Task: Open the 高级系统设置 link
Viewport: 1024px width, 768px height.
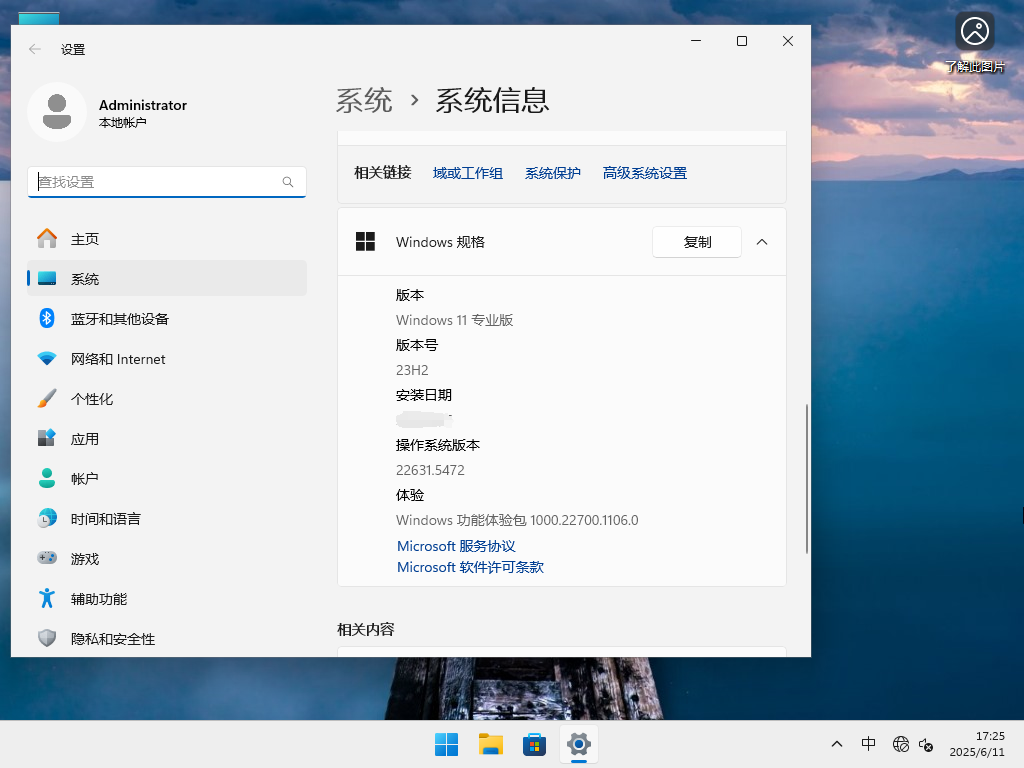Action: pyautogui.click(x=645, y=173)
